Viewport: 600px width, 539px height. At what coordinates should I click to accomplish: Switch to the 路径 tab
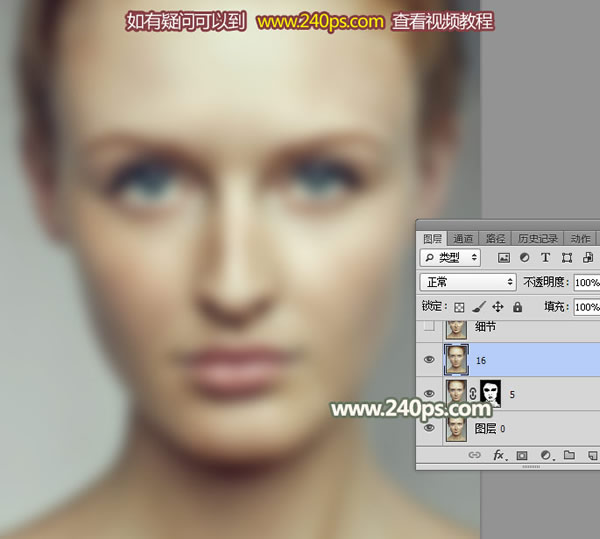tap(495, 239)
